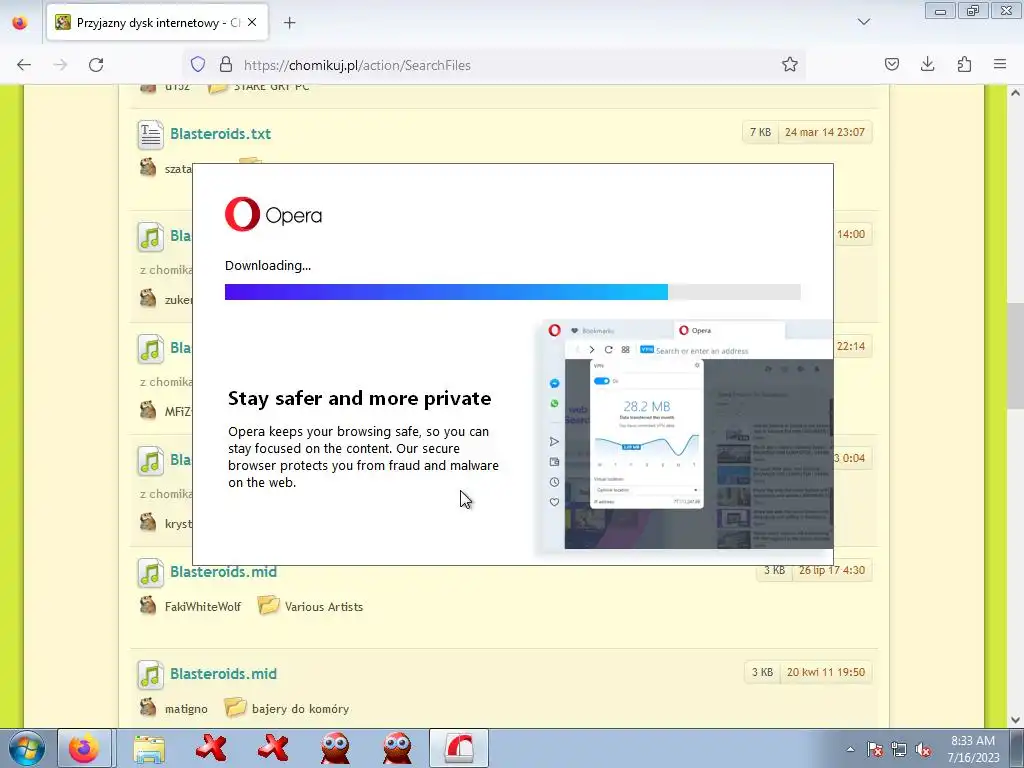The image size is (1024, 768).
Task: Reload the chomikuj.pl page
Action: (96, 65)
